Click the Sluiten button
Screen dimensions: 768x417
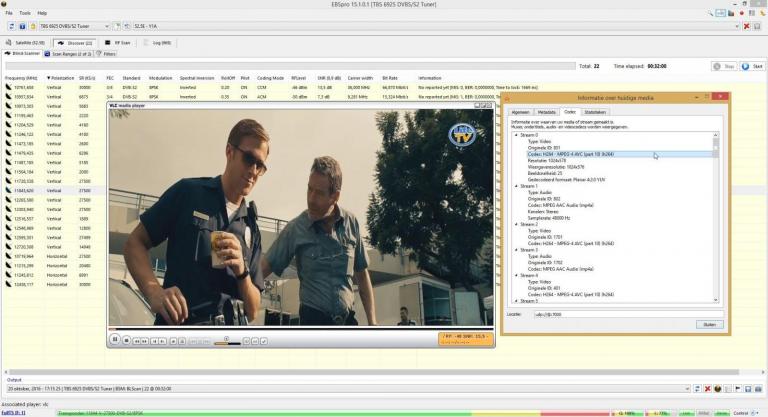tap(708, 325)
